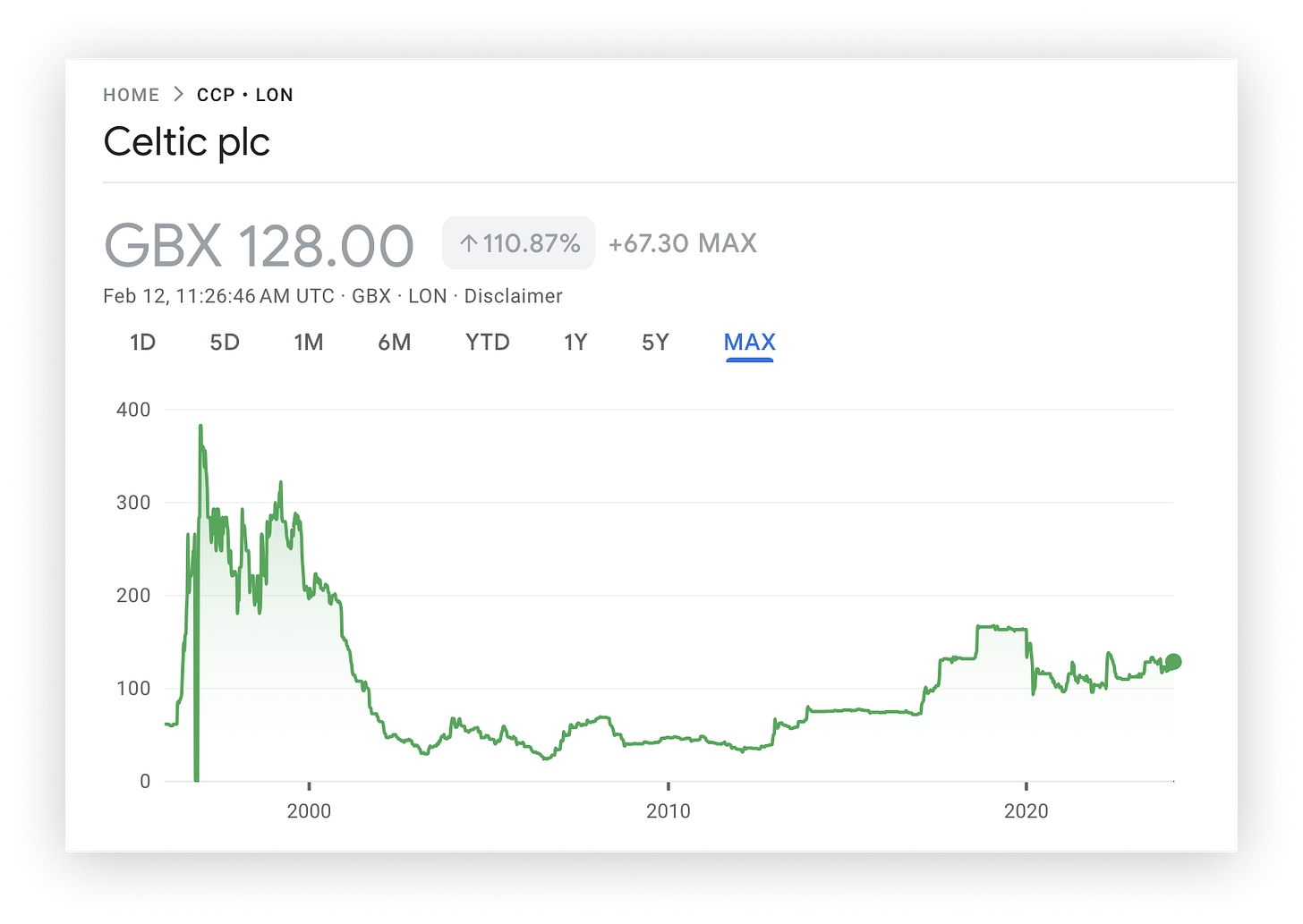Viewport: 1303px width, 924px height.
Task: Click the MAX range tab
Action: coord(750,343)
